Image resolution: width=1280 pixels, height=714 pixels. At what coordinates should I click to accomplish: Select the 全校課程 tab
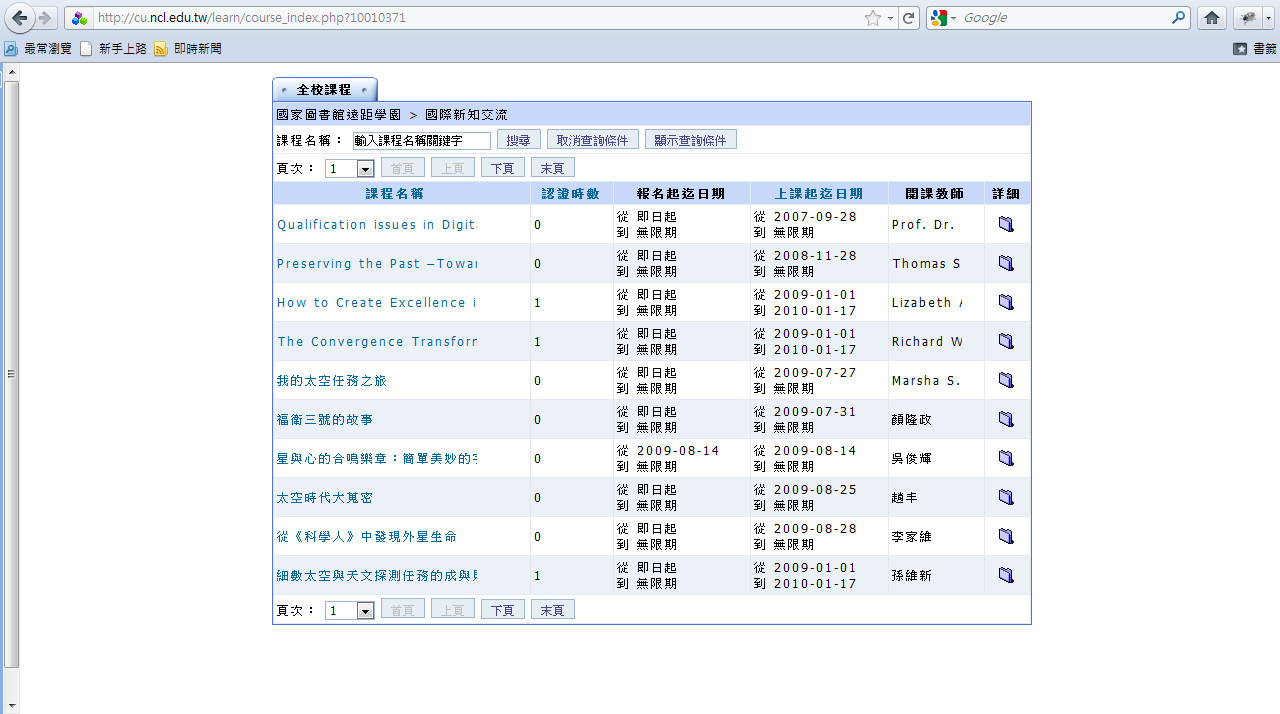(324, 90)
